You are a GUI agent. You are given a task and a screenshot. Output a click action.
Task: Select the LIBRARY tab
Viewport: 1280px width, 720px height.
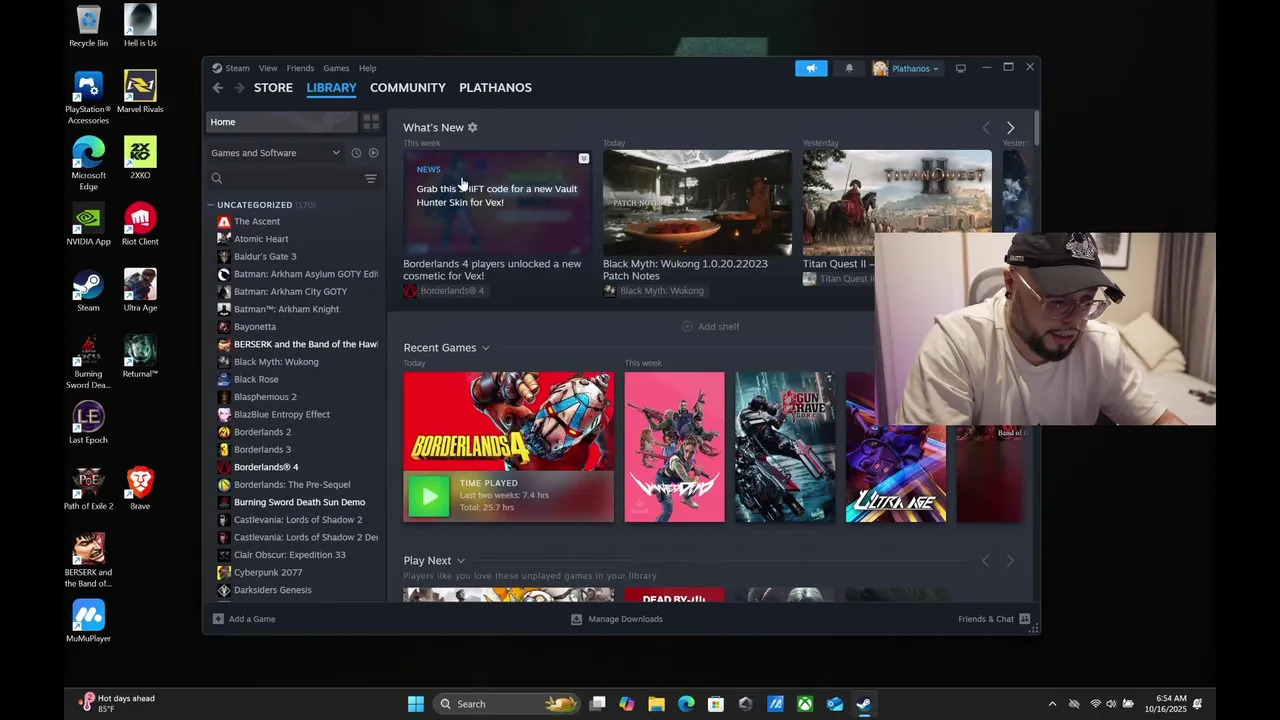coord(331,88)
